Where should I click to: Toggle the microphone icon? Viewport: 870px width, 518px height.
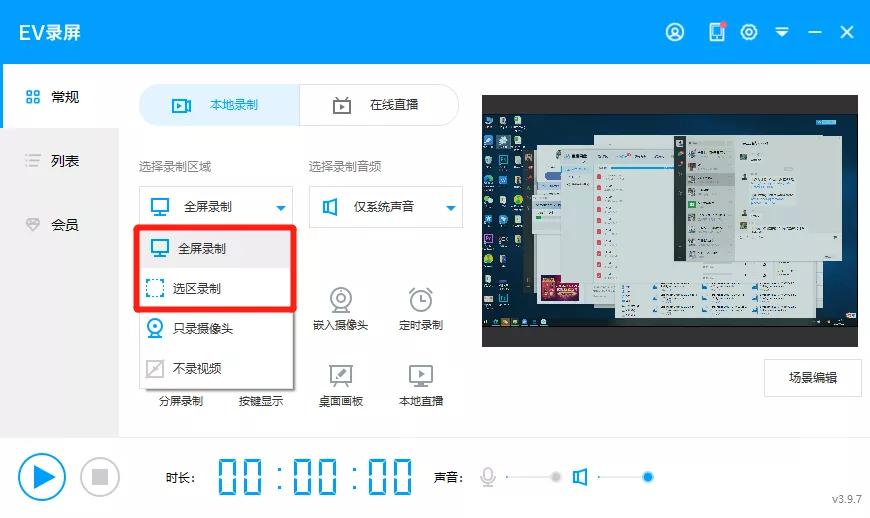488,477
